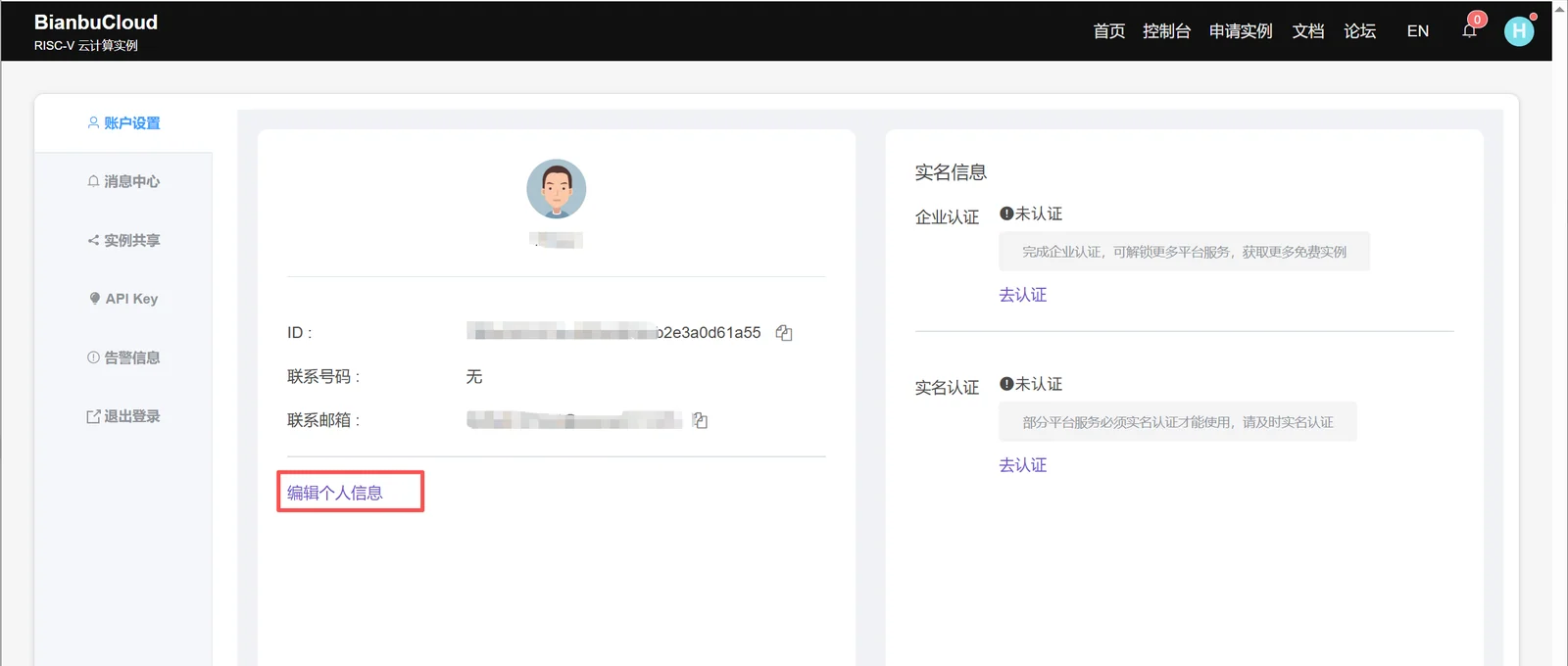Open 论坛 in top navigation
Image resolution: width=1568 pixels, height=666 pixels.
tap(1360, 31)
